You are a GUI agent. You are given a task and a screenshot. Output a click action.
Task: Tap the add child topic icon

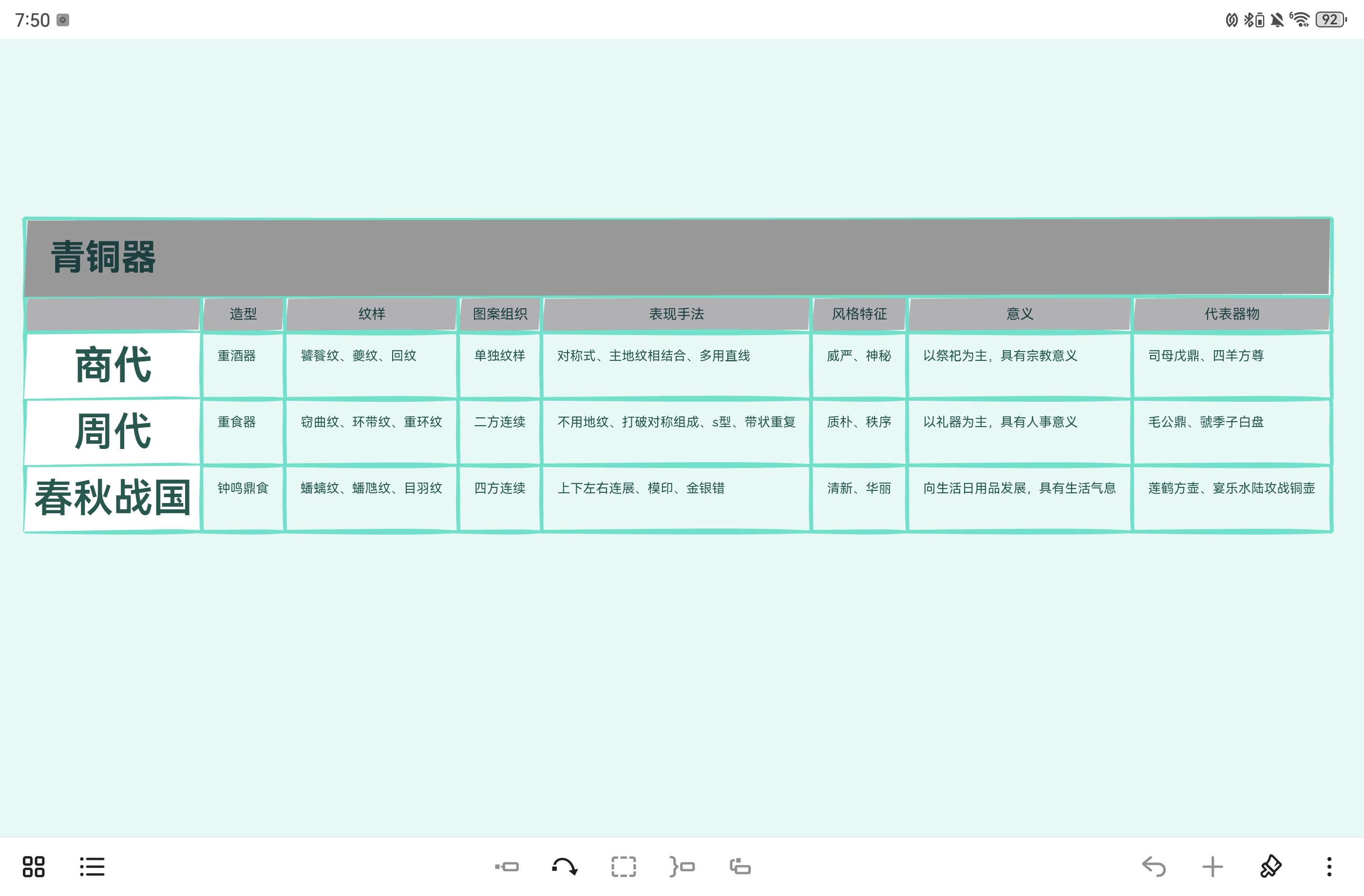point(507,866)
